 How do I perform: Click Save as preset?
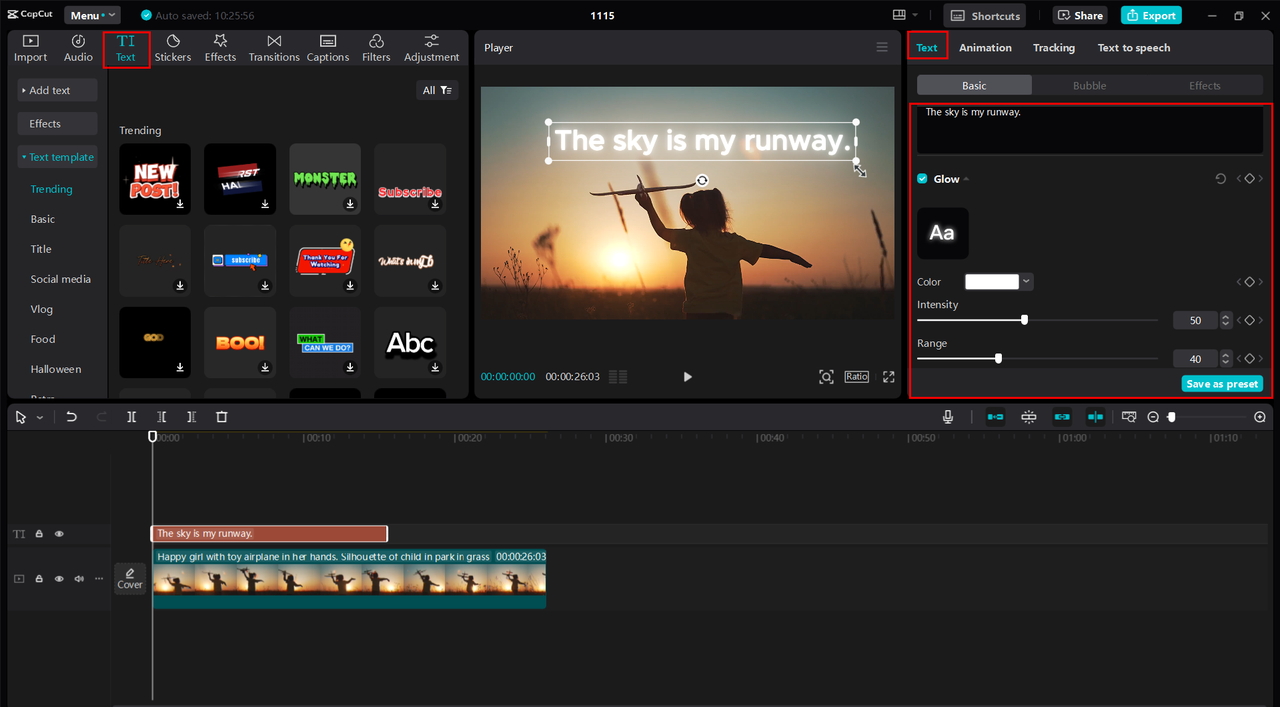point(1222,384)
